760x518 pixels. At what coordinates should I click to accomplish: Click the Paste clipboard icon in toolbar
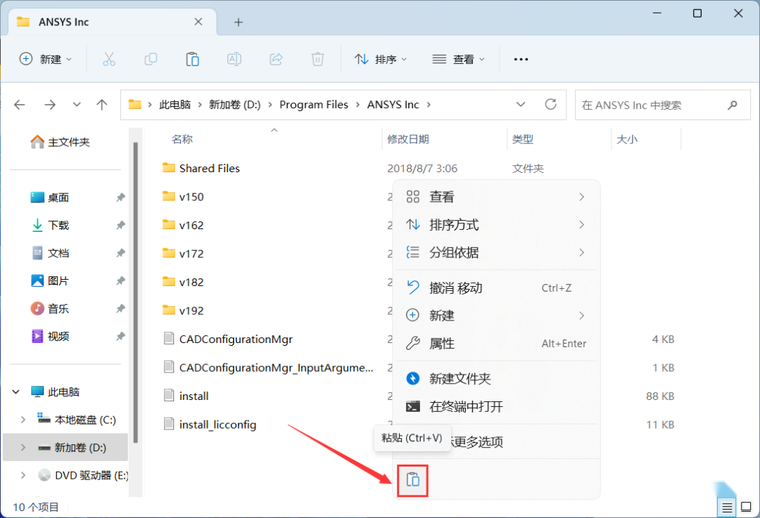192,59
